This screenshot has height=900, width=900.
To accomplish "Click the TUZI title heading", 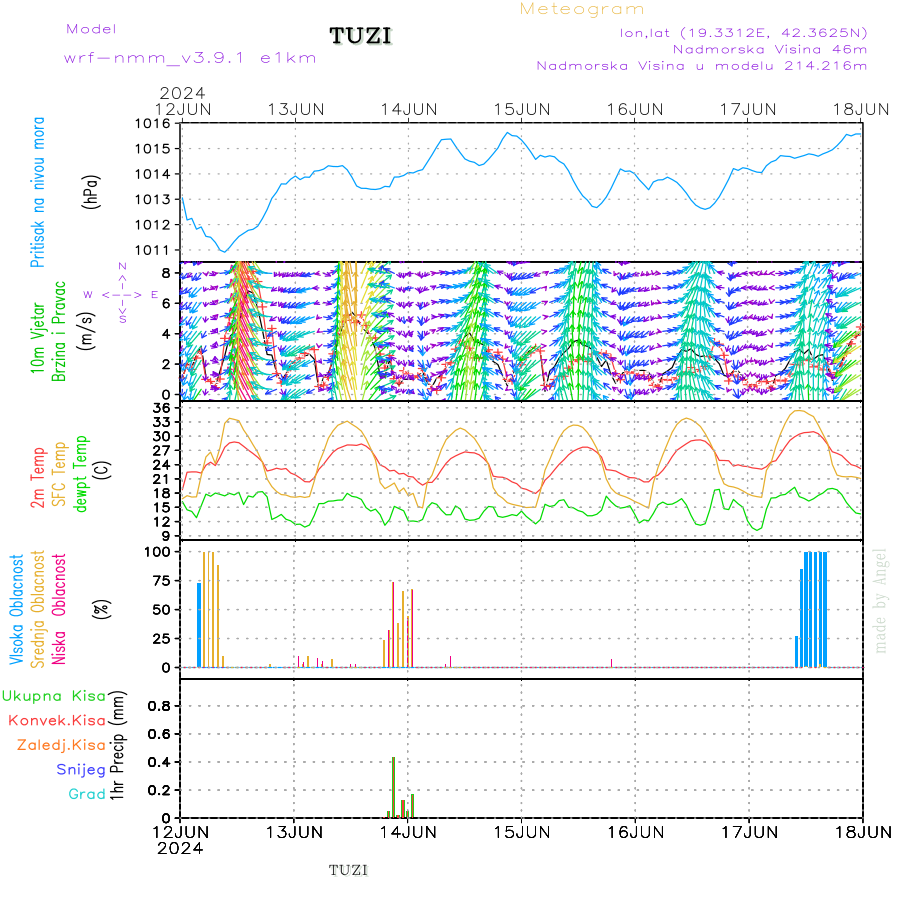I will click(x=360, y=36).
